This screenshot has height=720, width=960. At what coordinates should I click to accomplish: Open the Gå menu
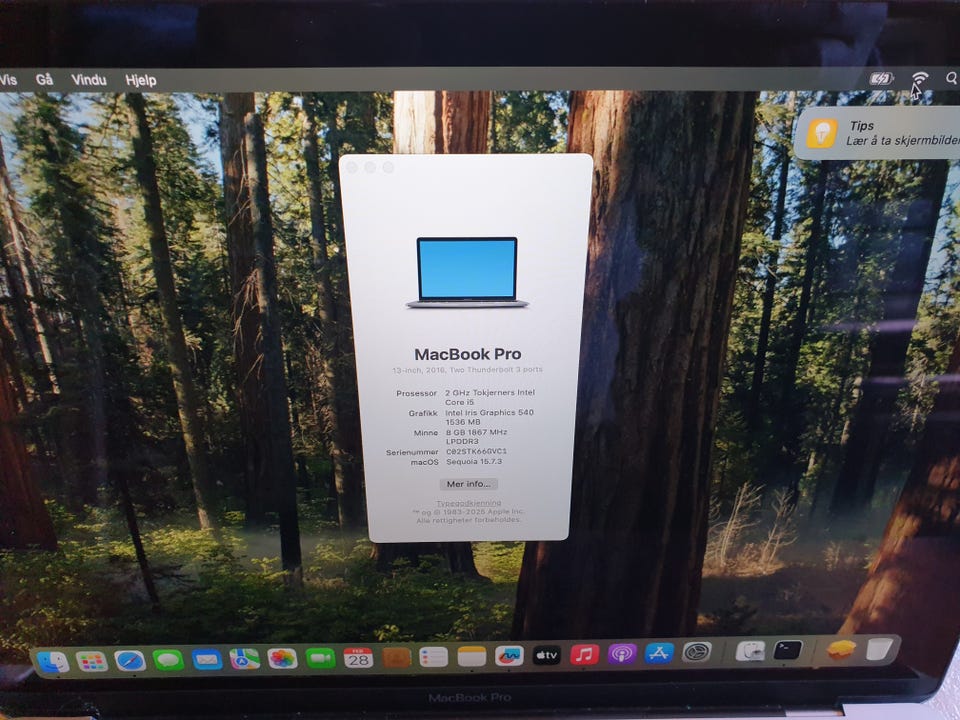(x=45, y=80)
